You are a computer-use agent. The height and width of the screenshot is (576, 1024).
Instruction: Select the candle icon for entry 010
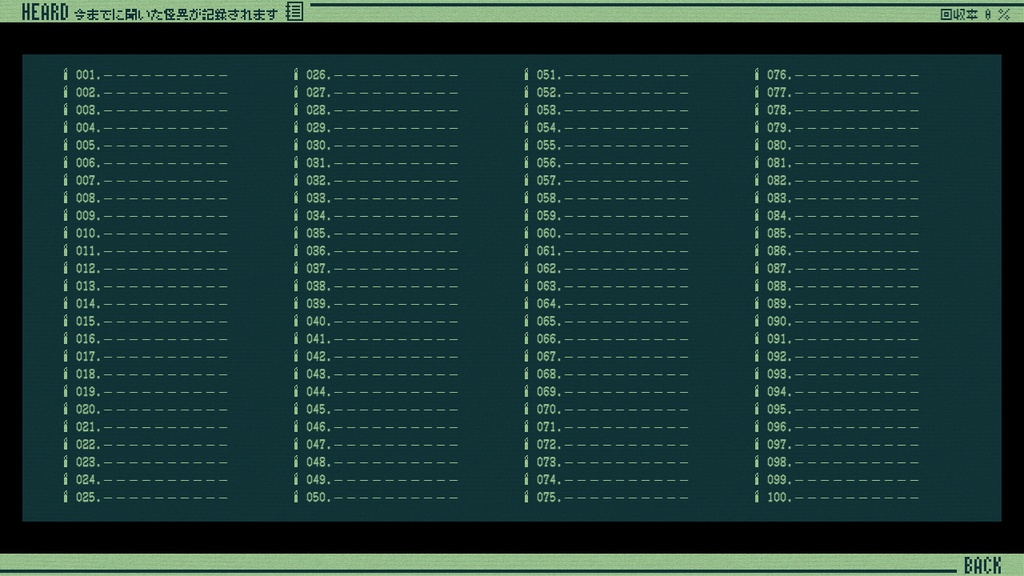[65, 233]
